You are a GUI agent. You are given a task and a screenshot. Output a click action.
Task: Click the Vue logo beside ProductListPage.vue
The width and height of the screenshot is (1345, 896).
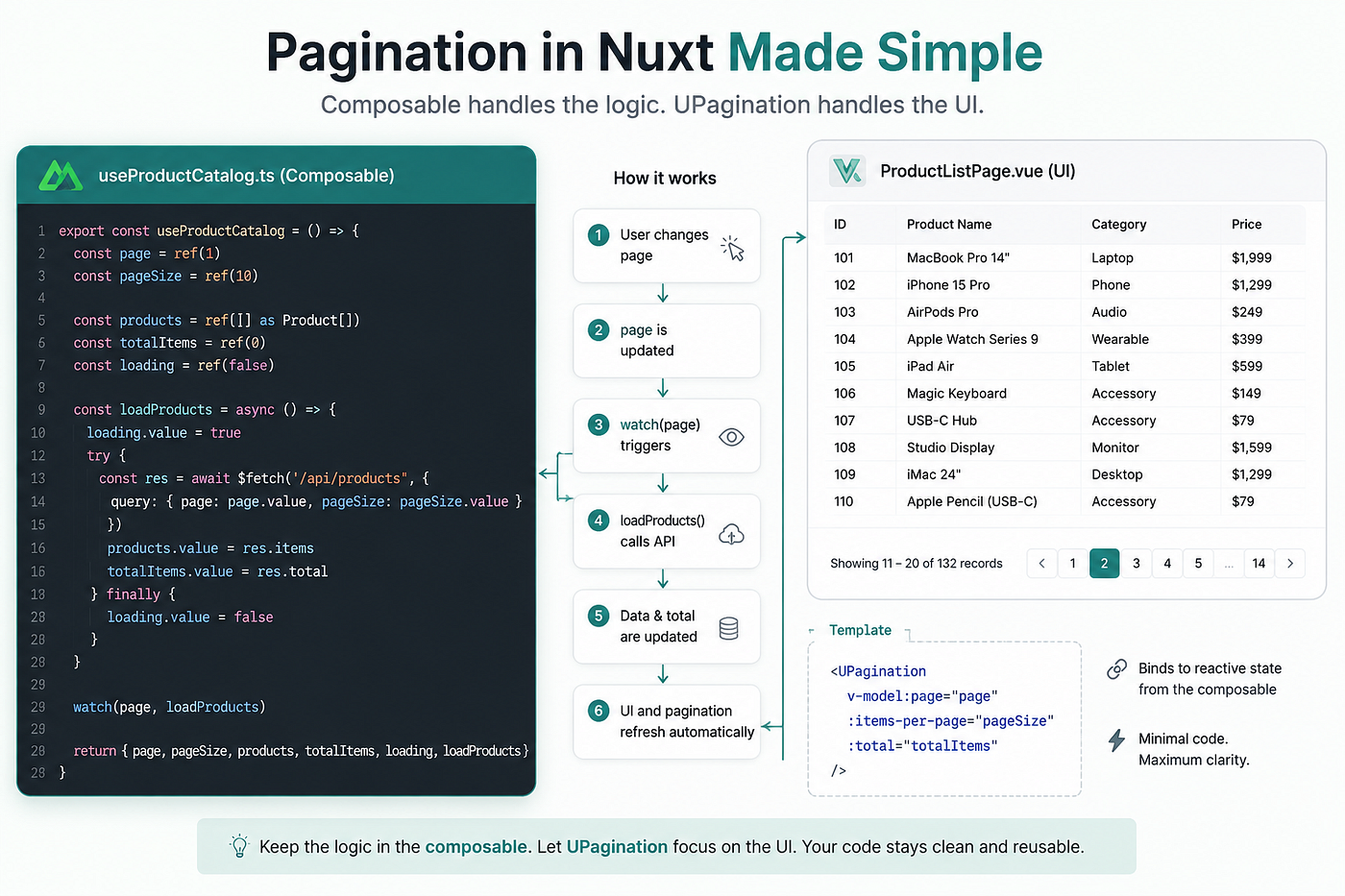pos(847,171)
